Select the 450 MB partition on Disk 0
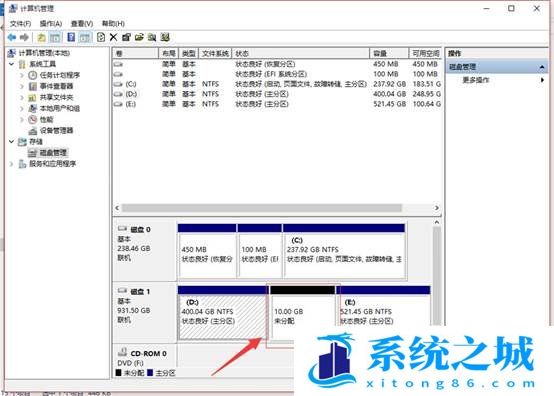The image size is (554, 396). click(207, 251)
